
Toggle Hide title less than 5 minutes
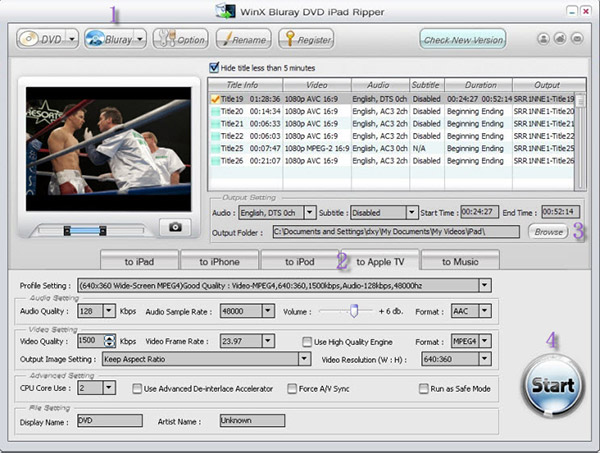tap(214, 68)
